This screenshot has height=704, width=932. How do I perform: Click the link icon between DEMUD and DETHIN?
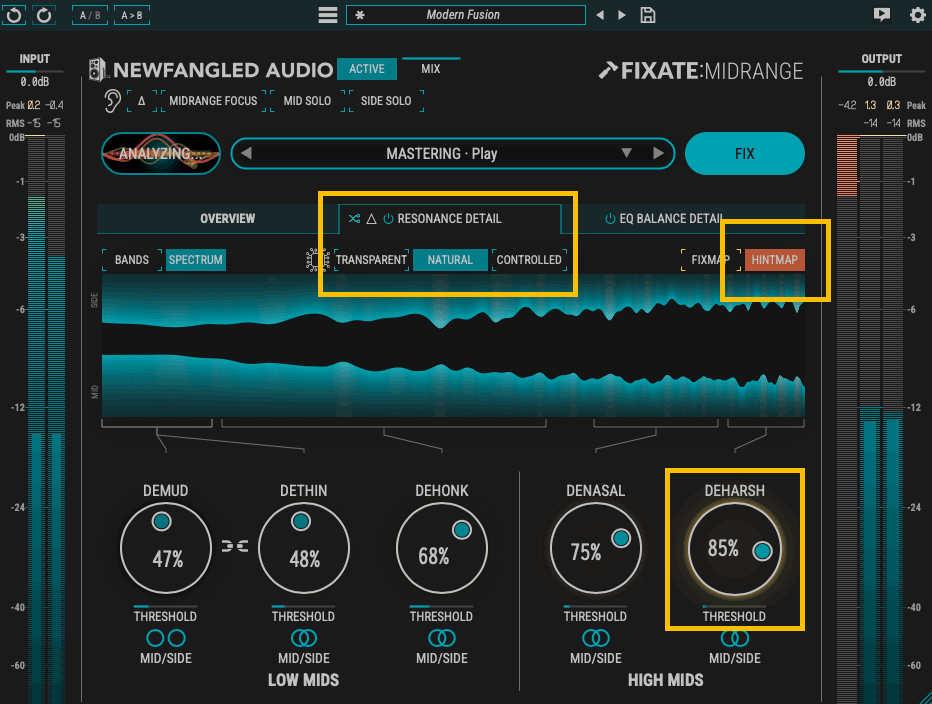click(235, 546)
